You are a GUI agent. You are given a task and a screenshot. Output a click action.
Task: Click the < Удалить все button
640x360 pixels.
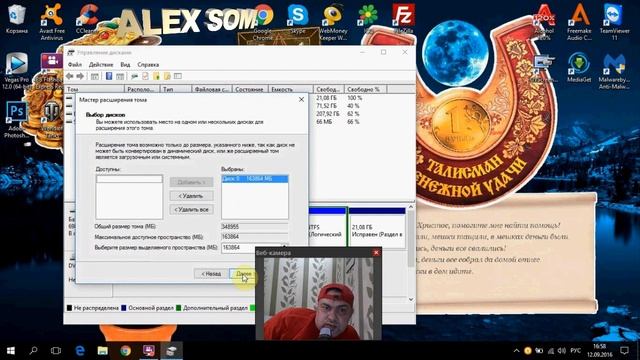(191, 209)
